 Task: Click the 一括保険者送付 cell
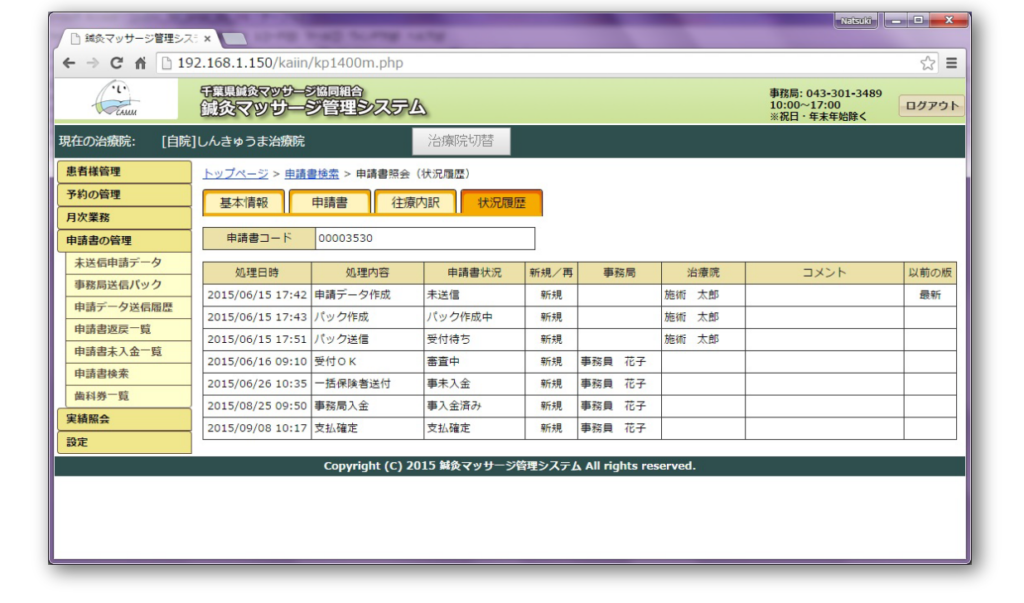click(367, 384)
